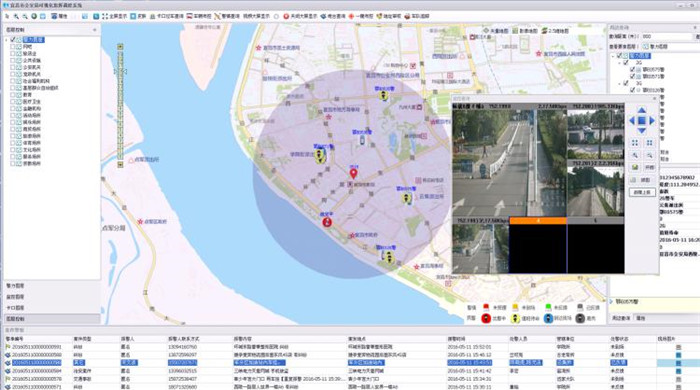Select the incident row timed 15:52:01
Image resolution: width=700 pixels, height=390 pixels.
tap(352, 347)
